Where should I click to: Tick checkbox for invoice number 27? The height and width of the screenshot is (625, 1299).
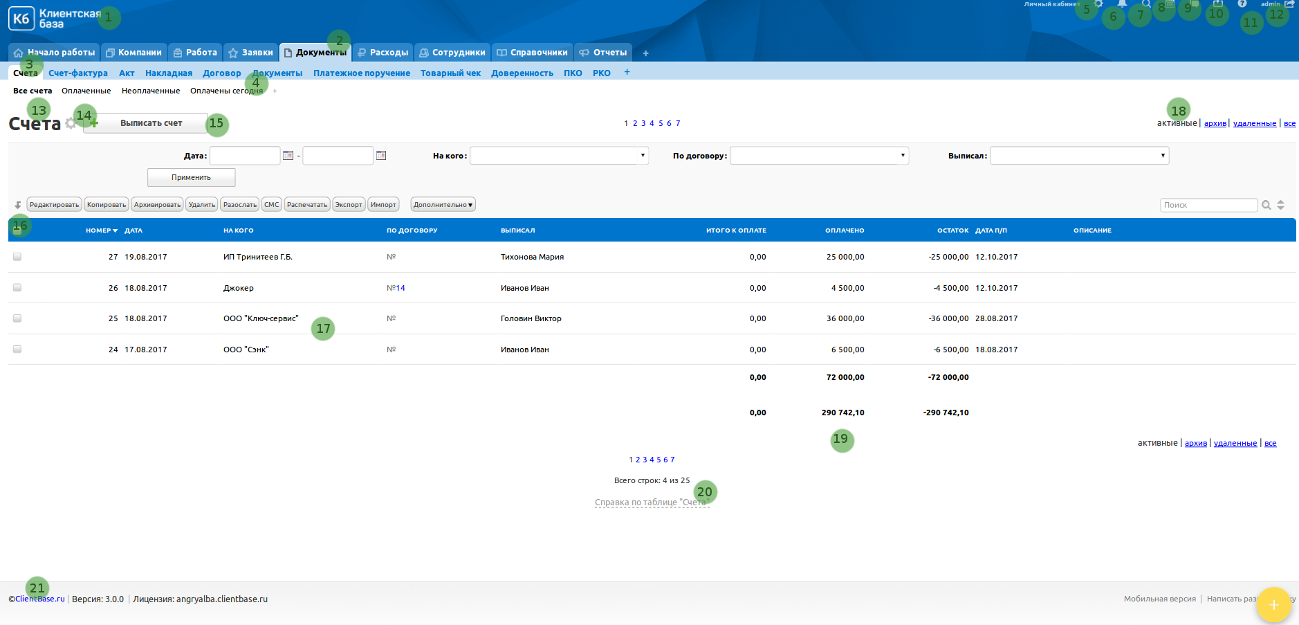[x=17, y=257]
